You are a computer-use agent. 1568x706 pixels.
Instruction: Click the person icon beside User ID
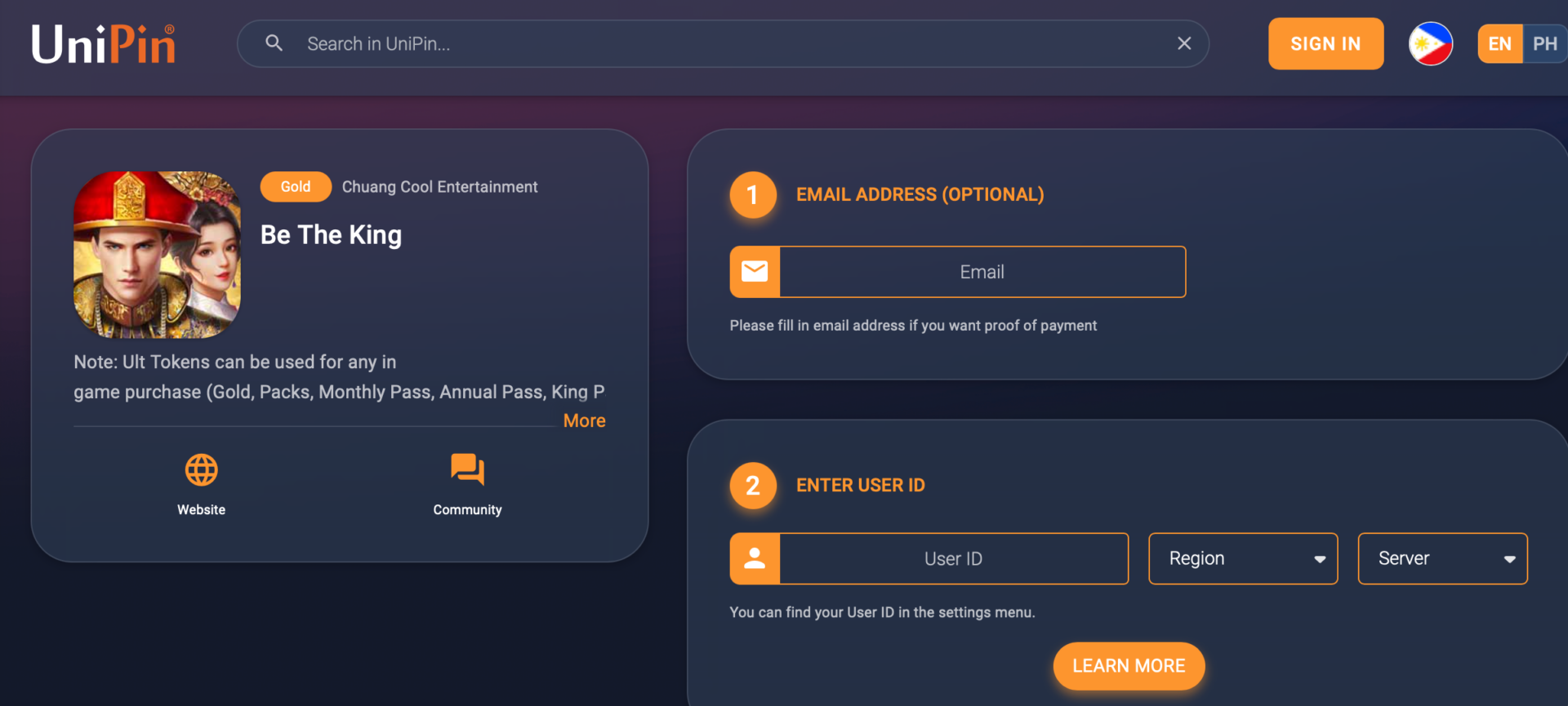755,559
